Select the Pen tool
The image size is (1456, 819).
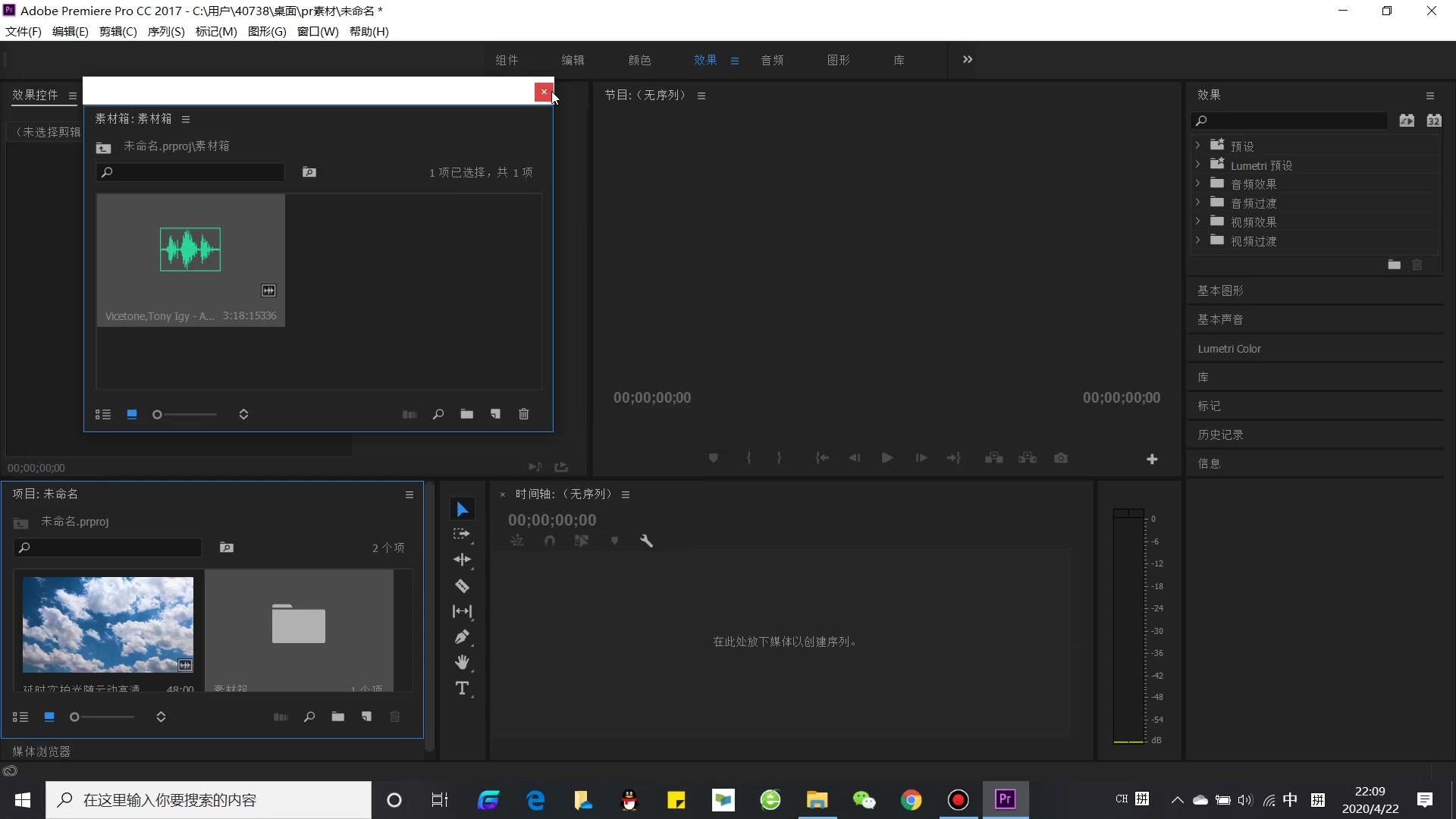pos(462,637)
